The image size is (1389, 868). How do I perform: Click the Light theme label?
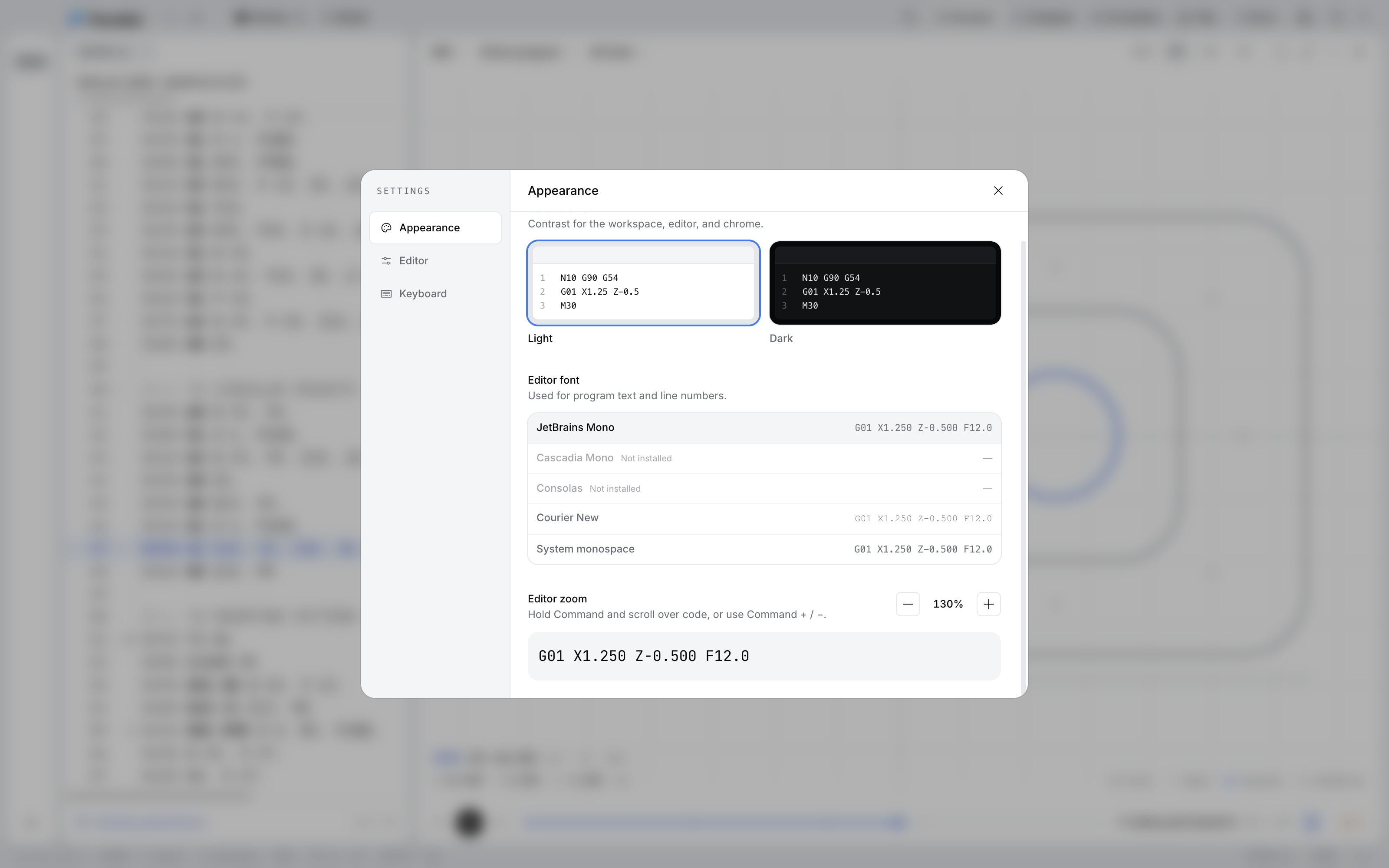tap(540, 339)
